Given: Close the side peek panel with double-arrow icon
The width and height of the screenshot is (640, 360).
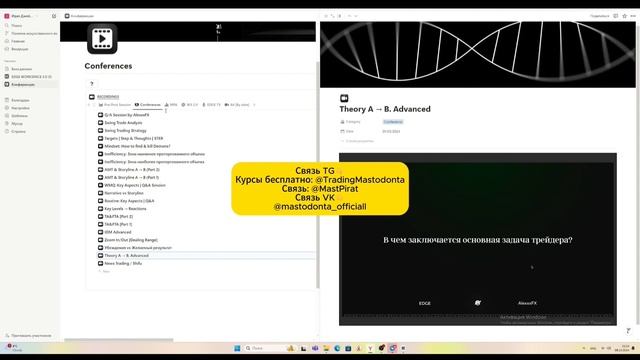Looking at the screenshot, I should coord(326,16).
